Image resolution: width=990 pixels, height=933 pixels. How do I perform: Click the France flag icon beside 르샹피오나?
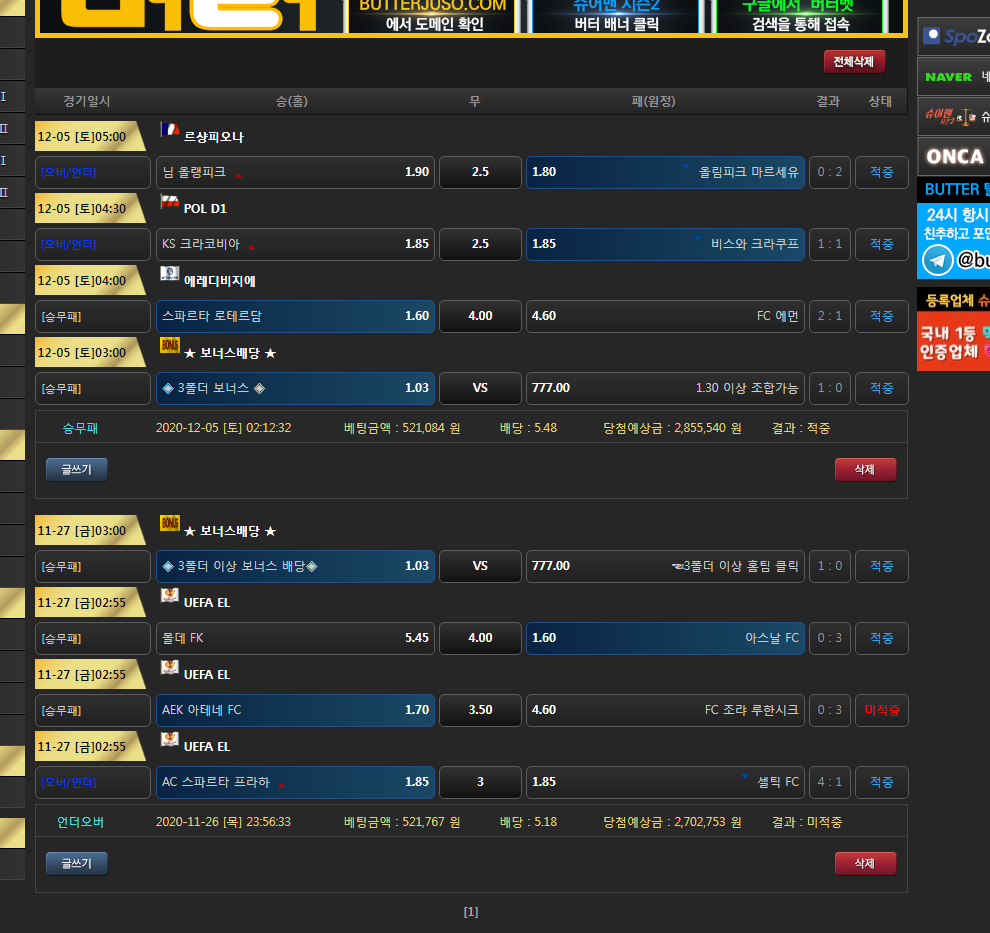coord(169,130)
